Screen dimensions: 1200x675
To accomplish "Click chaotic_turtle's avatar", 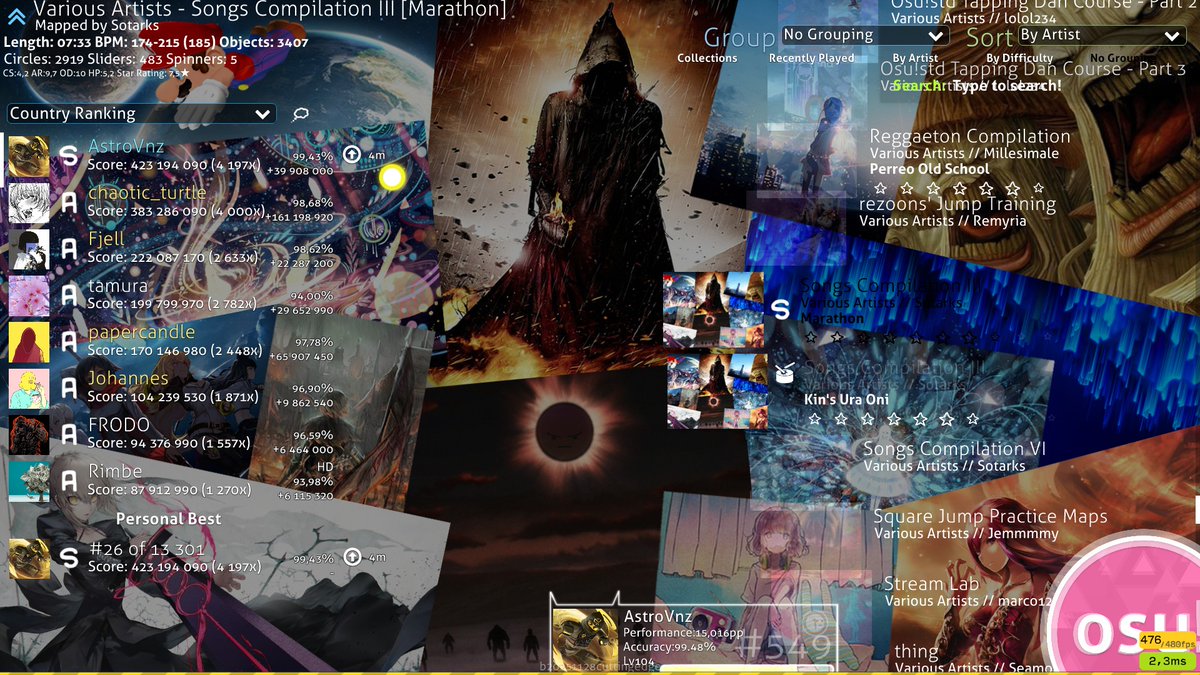I will [x=29, y=203].
